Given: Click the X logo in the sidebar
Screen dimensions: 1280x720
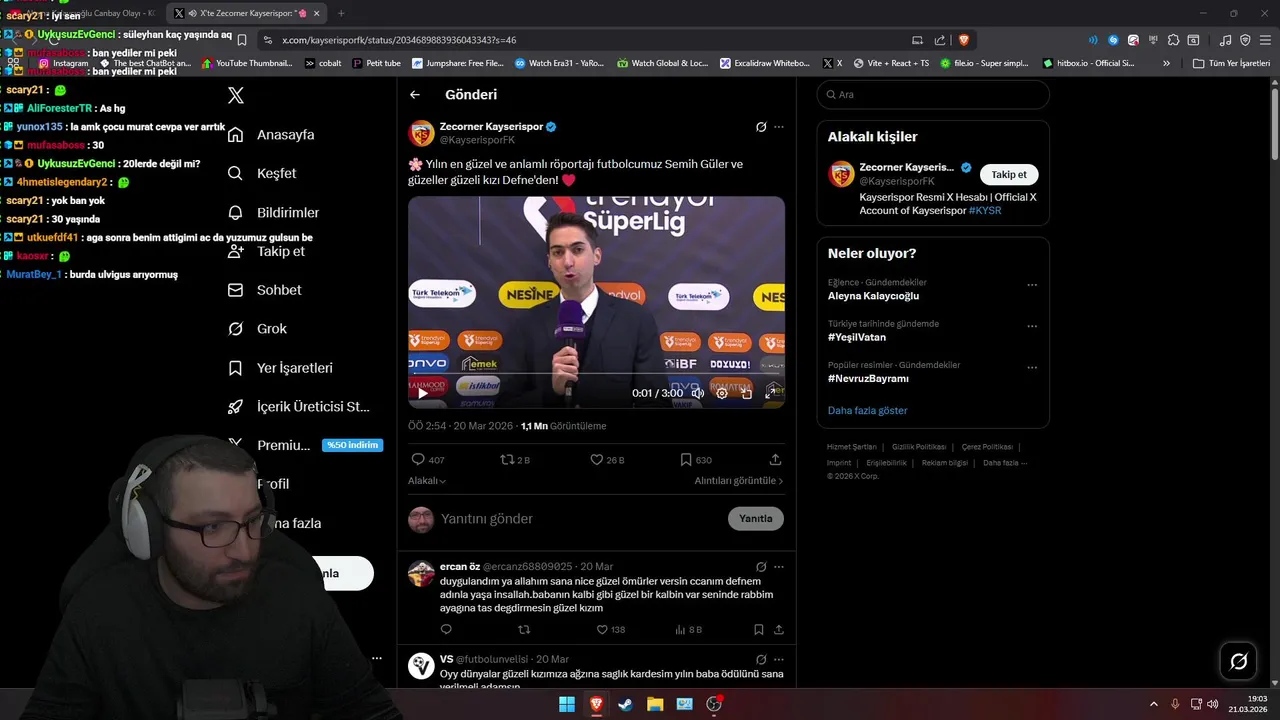Looking at the screenshot, I should pyautogui.click(x=236, y=96).
